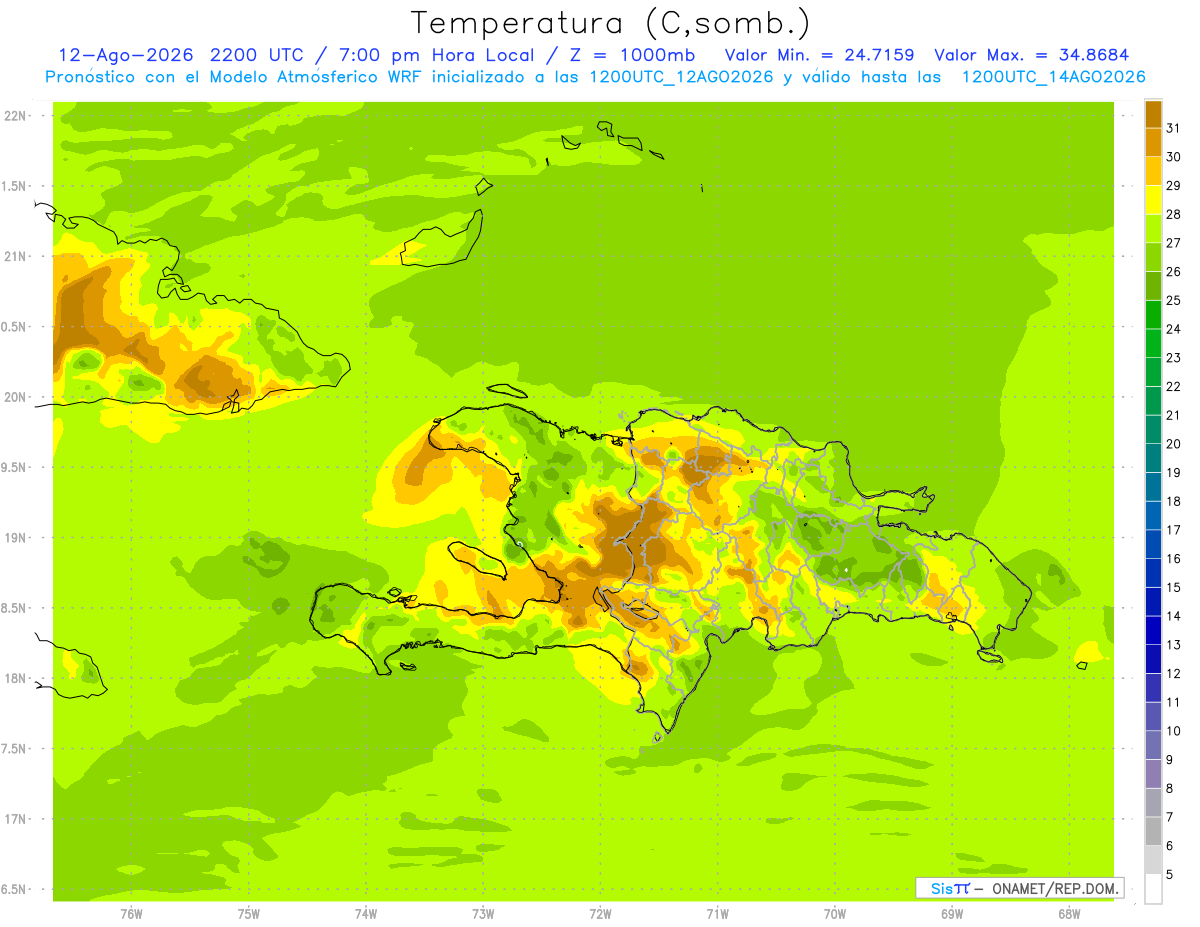
Task: Click the "ONAMET/REP.DOM." credit label
Action: click(x=1056, y=888)
